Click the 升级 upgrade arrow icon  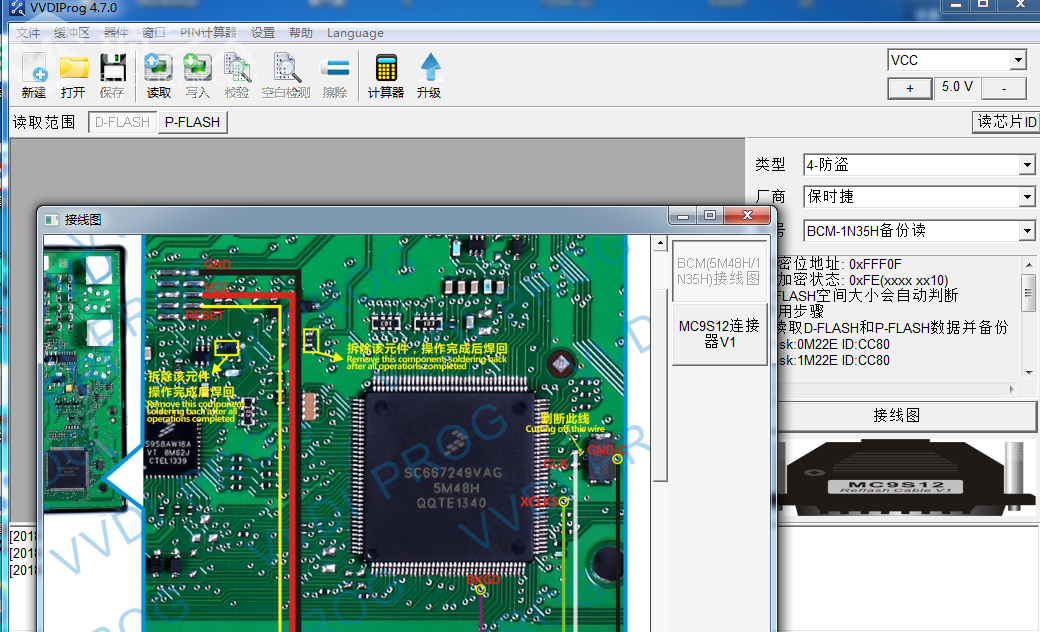click(x=429, y=76)
